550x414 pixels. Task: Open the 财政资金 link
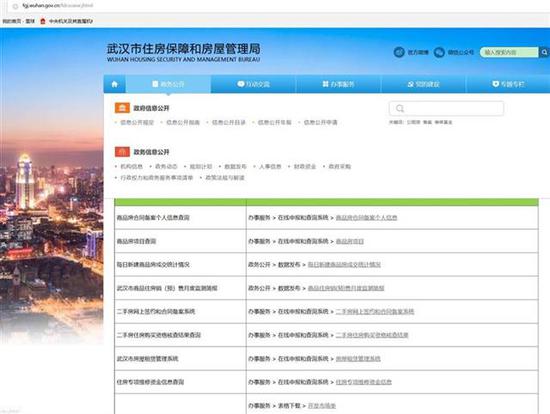point(305,167)
